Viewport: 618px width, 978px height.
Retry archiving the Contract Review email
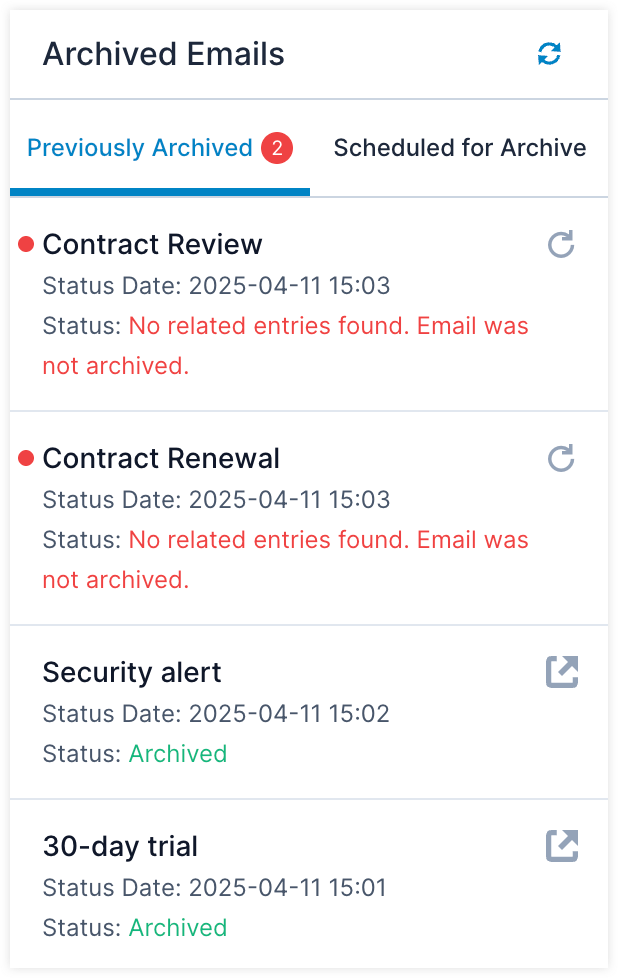pos(562,244)
